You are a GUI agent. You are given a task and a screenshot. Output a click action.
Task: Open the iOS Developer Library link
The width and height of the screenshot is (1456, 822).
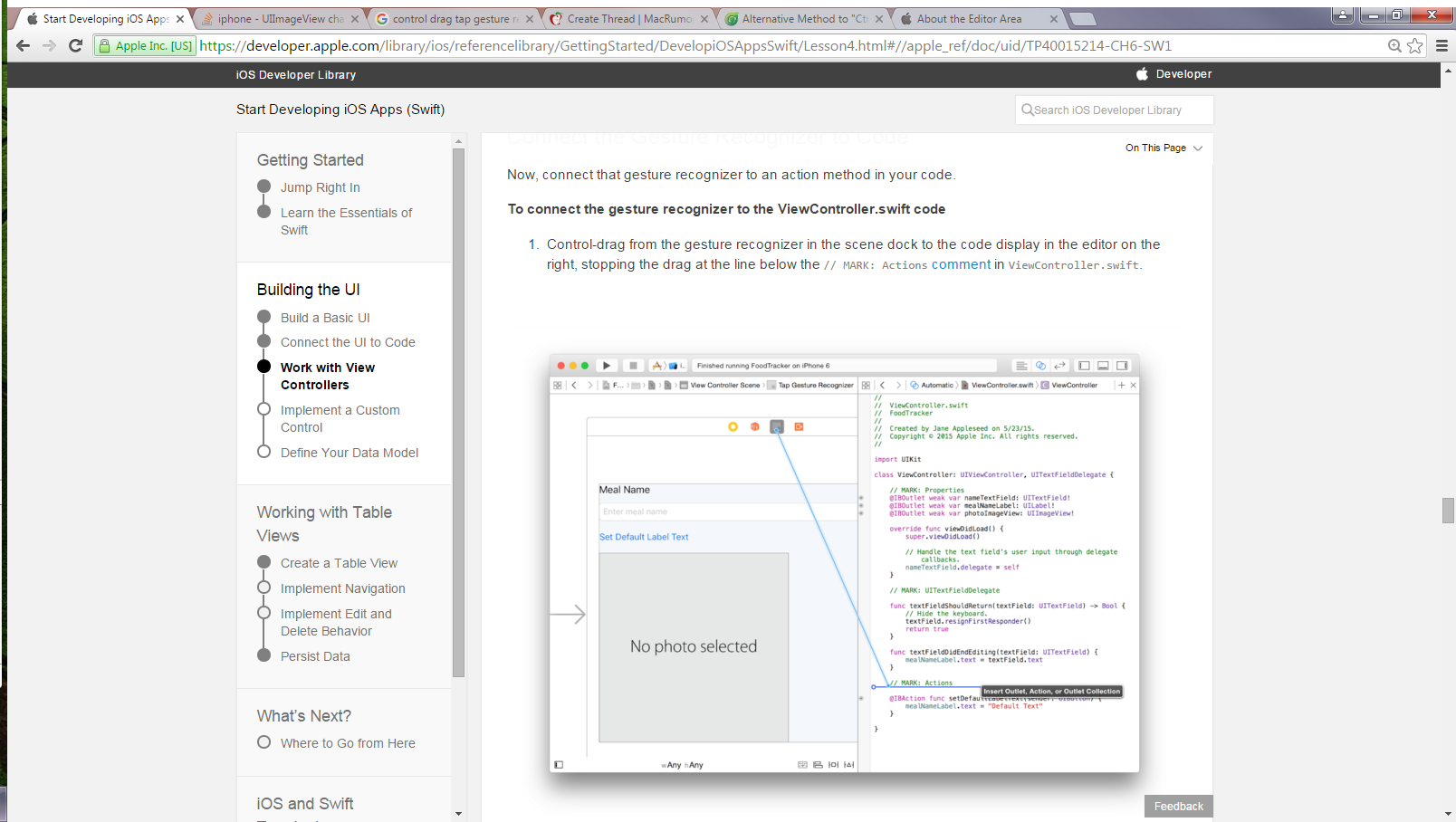tap(296, 75)
